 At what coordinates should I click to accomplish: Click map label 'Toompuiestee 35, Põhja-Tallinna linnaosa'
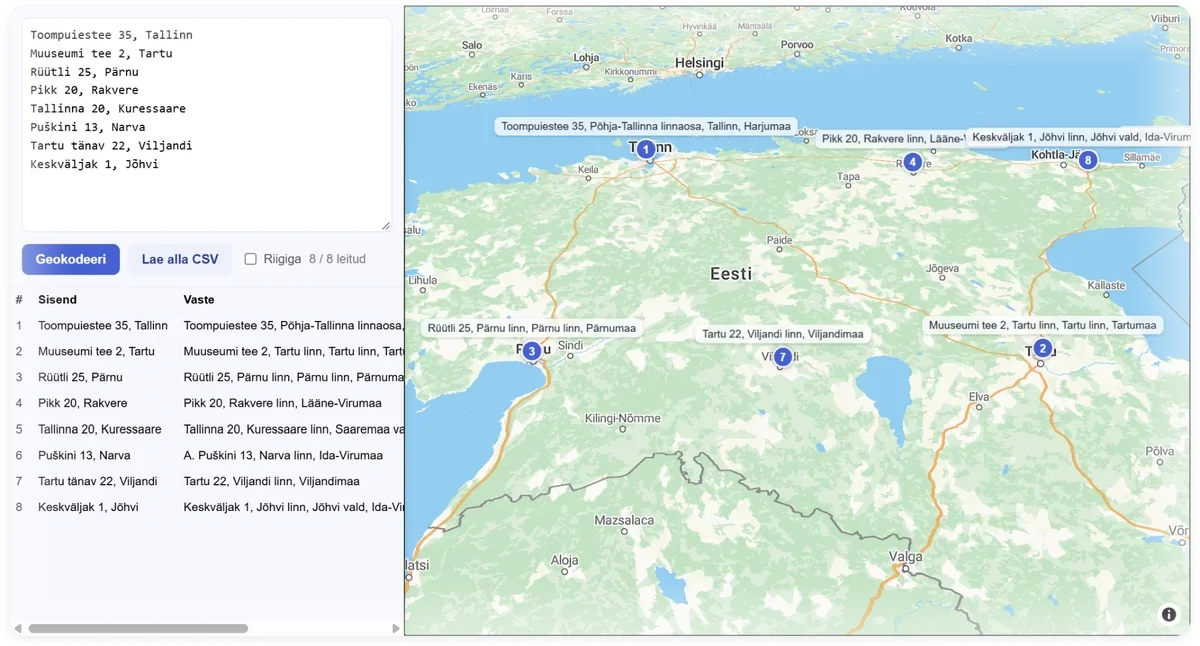click(646, 126)
